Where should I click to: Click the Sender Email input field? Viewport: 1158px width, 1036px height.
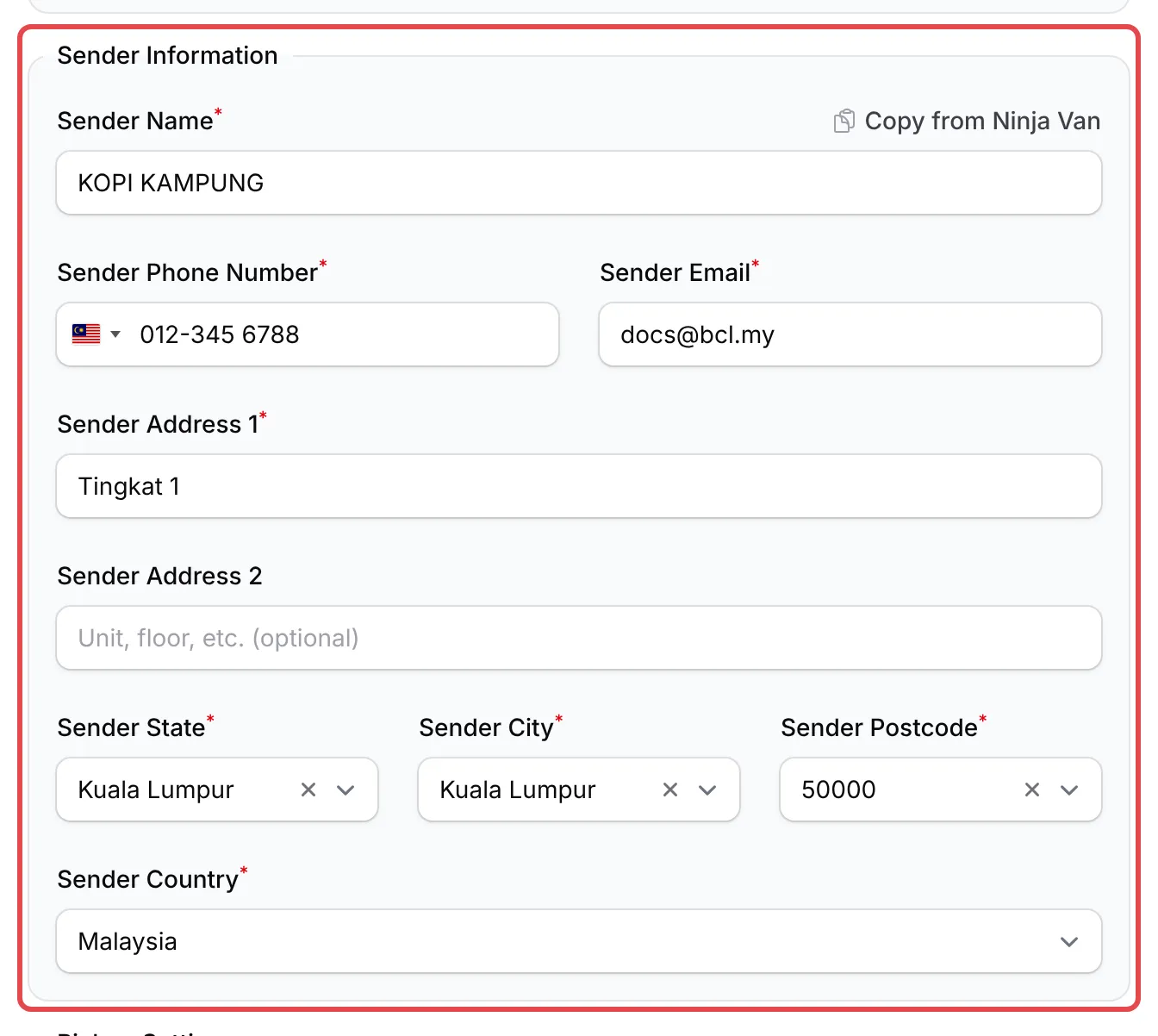tap(850, 334)
